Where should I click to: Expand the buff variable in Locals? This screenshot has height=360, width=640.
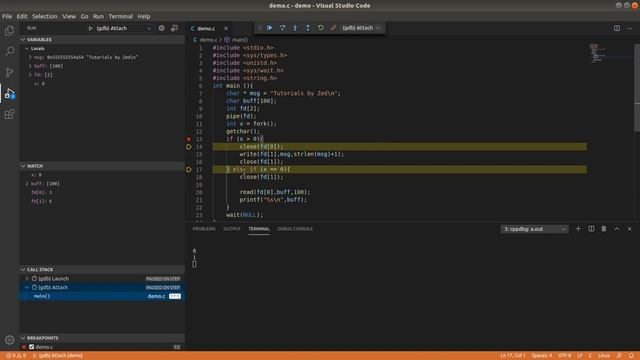click(x=30, y=66)
